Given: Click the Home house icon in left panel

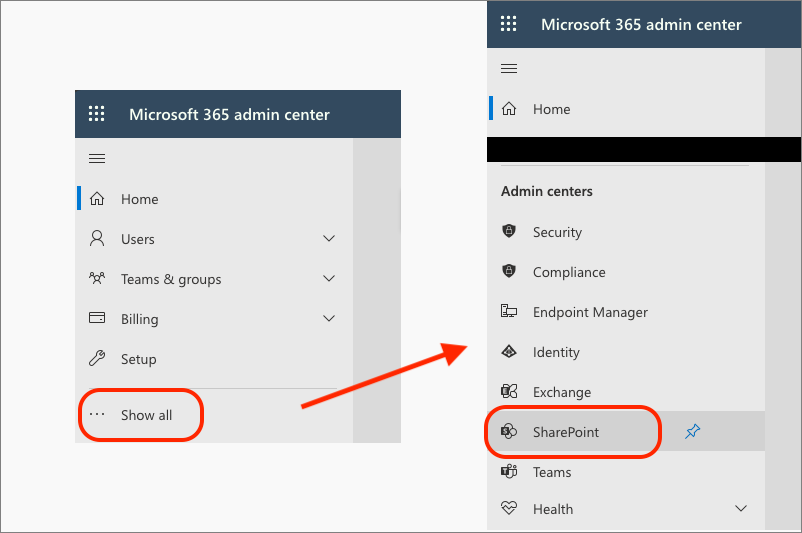Looking at the screenshot, I should tap(97, 198).
